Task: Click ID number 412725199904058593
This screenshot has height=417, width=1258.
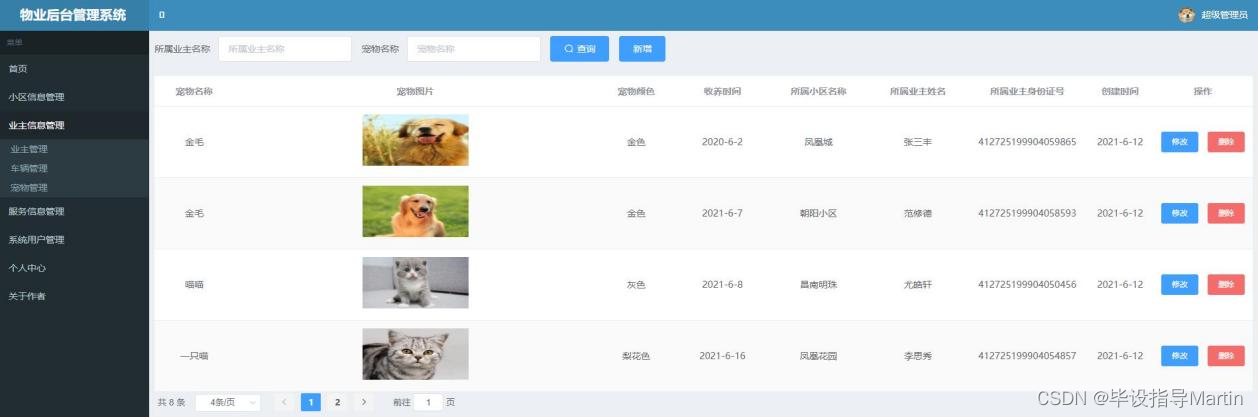Action: click(x=1027, y=213)
